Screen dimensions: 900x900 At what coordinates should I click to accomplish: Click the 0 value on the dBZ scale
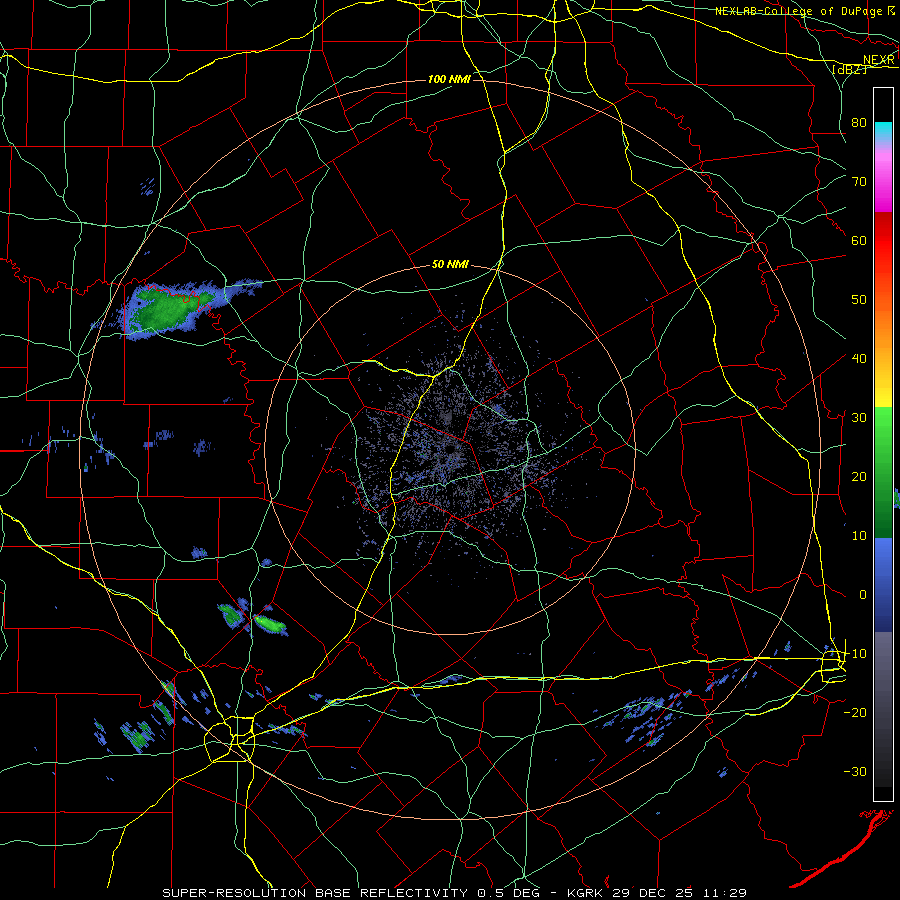863,595
